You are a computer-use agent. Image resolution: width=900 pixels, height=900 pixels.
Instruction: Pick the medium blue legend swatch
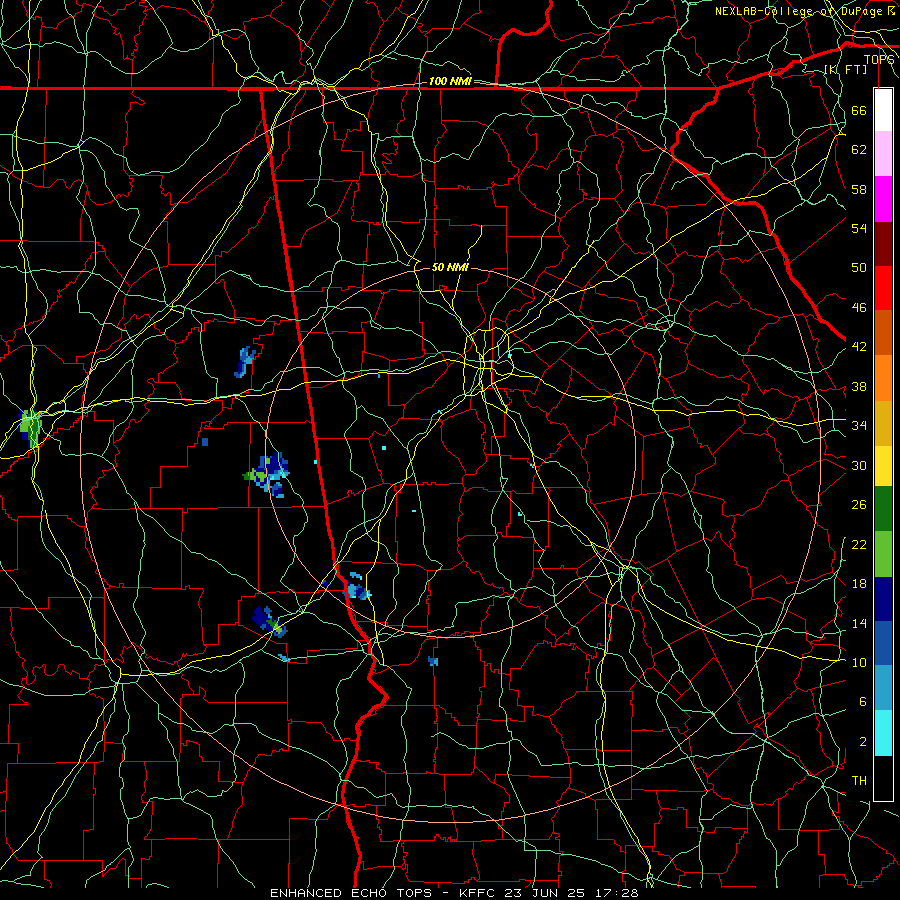point(883,643)
